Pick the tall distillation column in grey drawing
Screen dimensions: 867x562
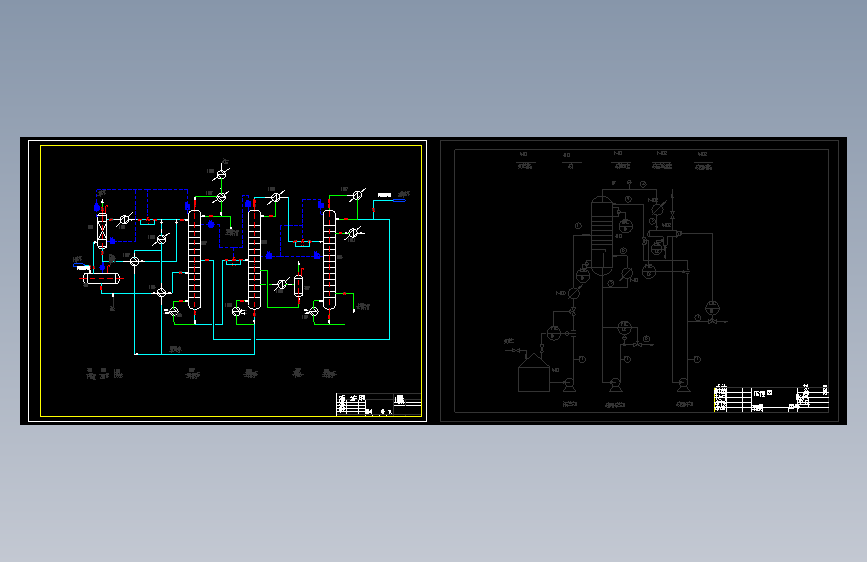pos(602,236)
